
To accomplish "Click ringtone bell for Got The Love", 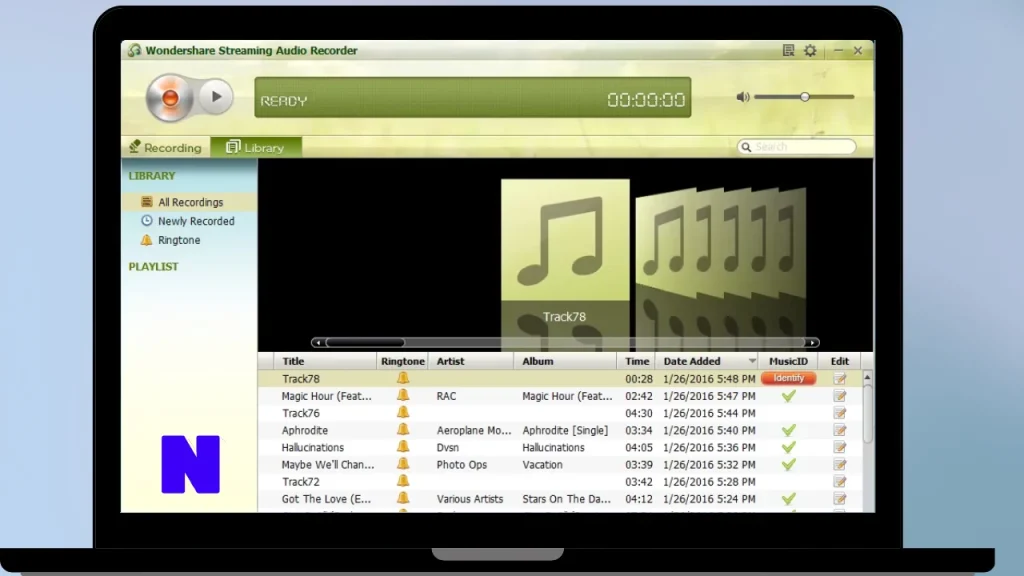I will coord(403,498).
